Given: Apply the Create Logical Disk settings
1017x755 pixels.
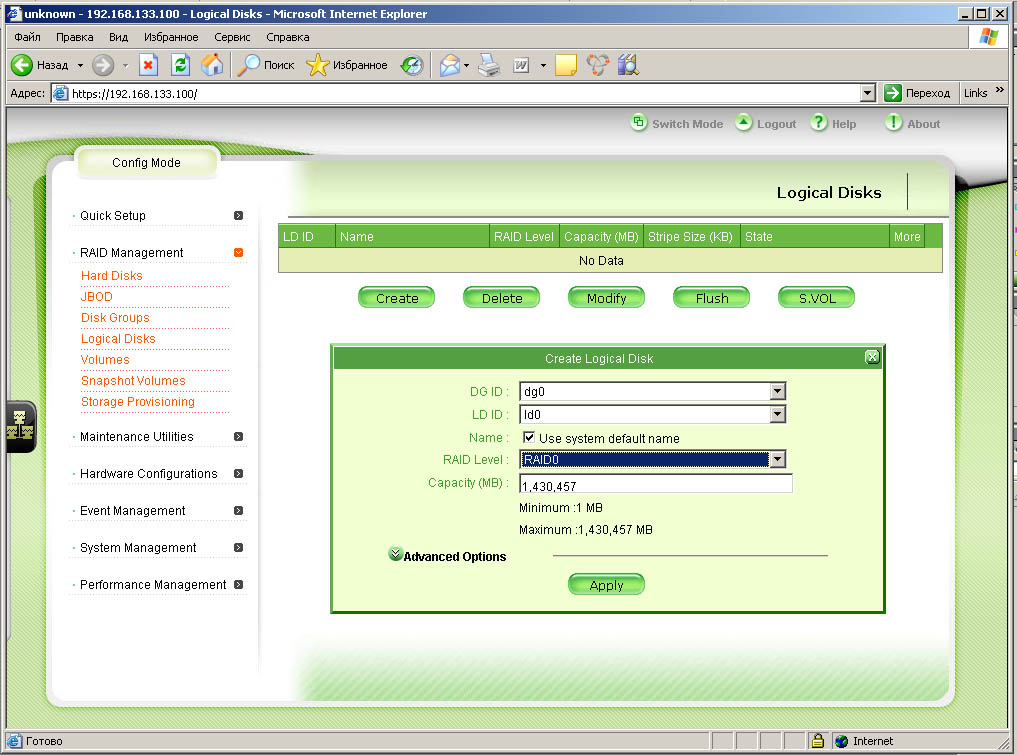Looking at the screenshot, I should (606, 584).
